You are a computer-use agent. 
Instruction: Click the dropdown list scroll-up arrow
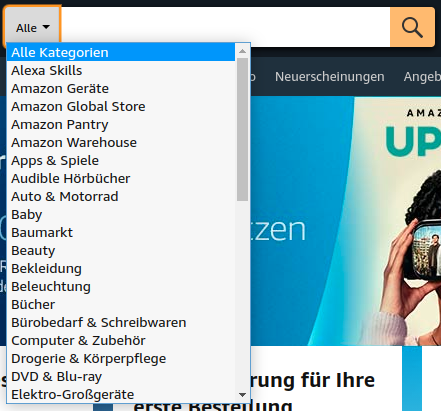(x=242, y=51)
